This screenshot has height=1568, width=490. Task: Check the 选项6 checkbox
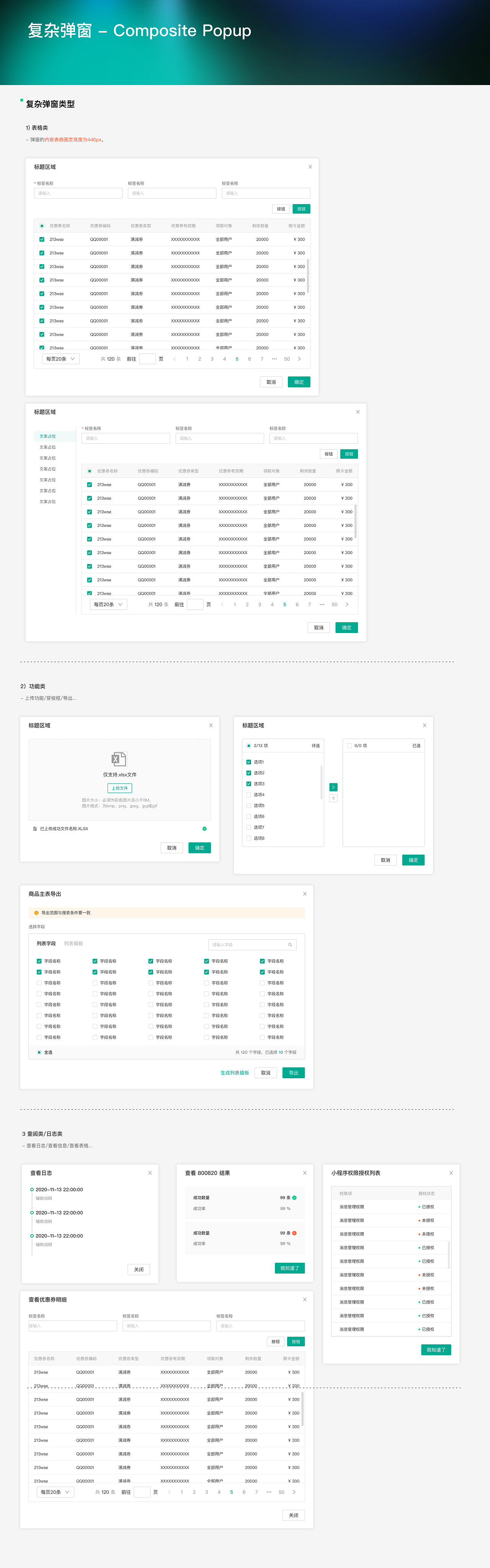pos(248,816)
